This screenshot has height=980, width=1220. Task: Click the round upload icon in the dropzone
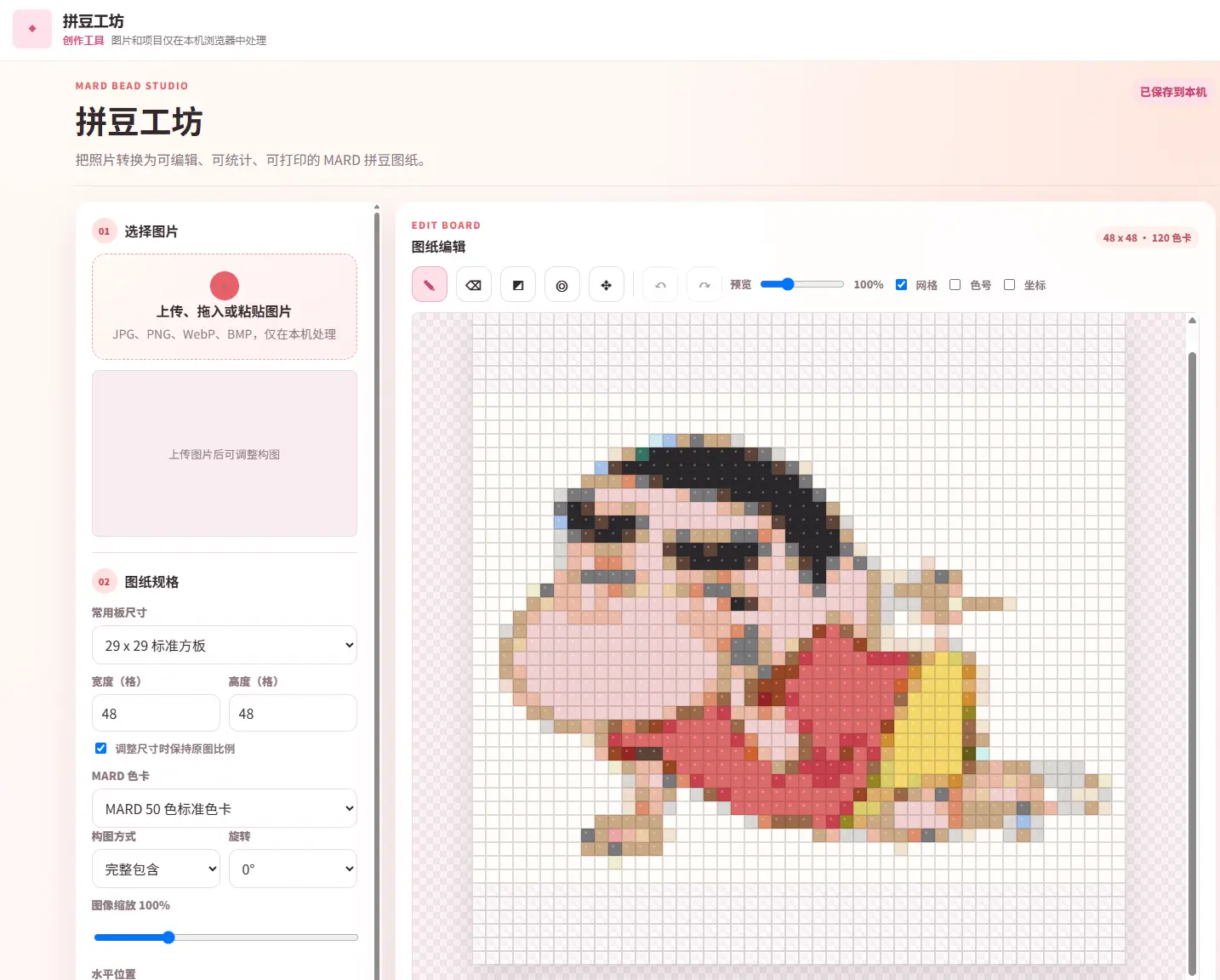click(225, 286)
